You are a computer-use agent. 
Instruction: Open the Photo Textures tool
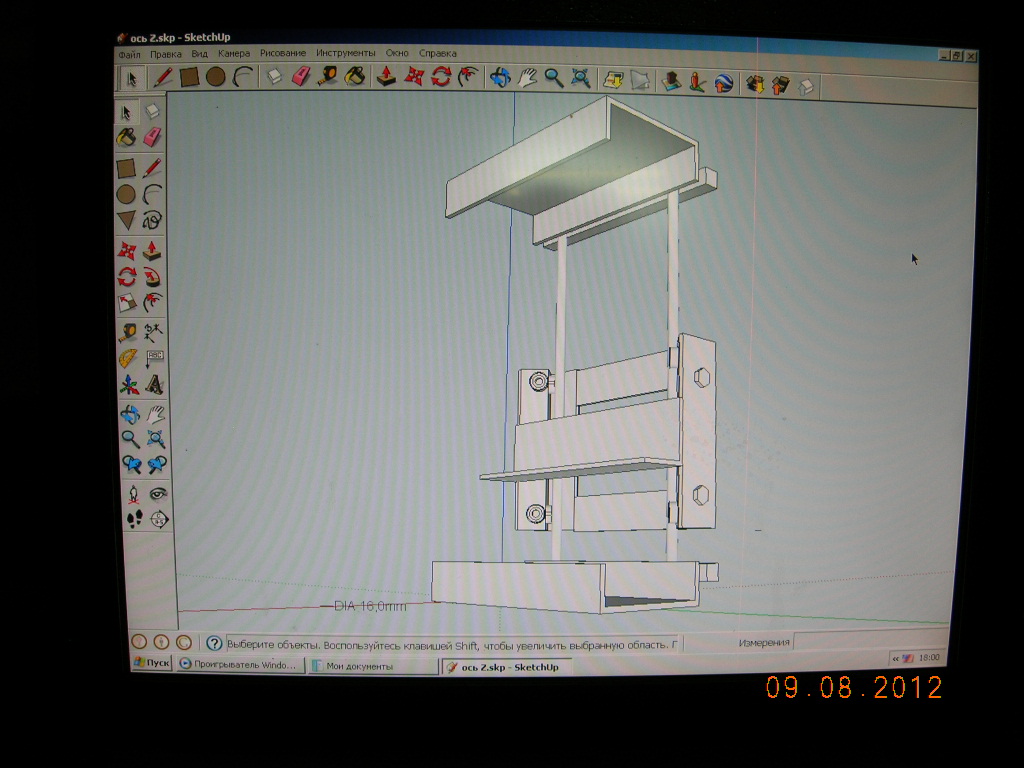[x=697, y=82]
